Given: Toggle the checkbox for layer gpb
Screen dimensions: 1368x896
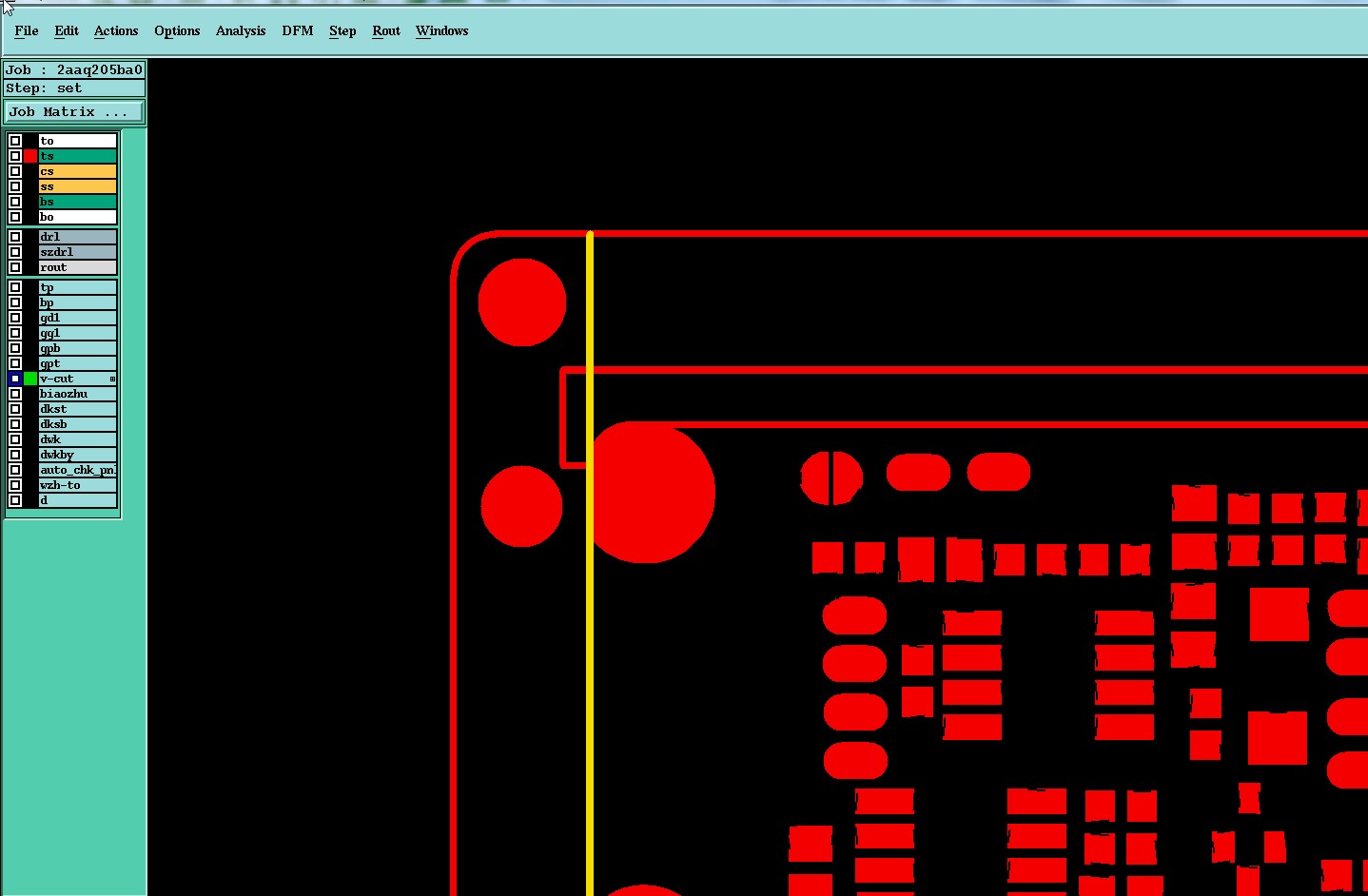Looking at the screenshot, I should point(15,348).
